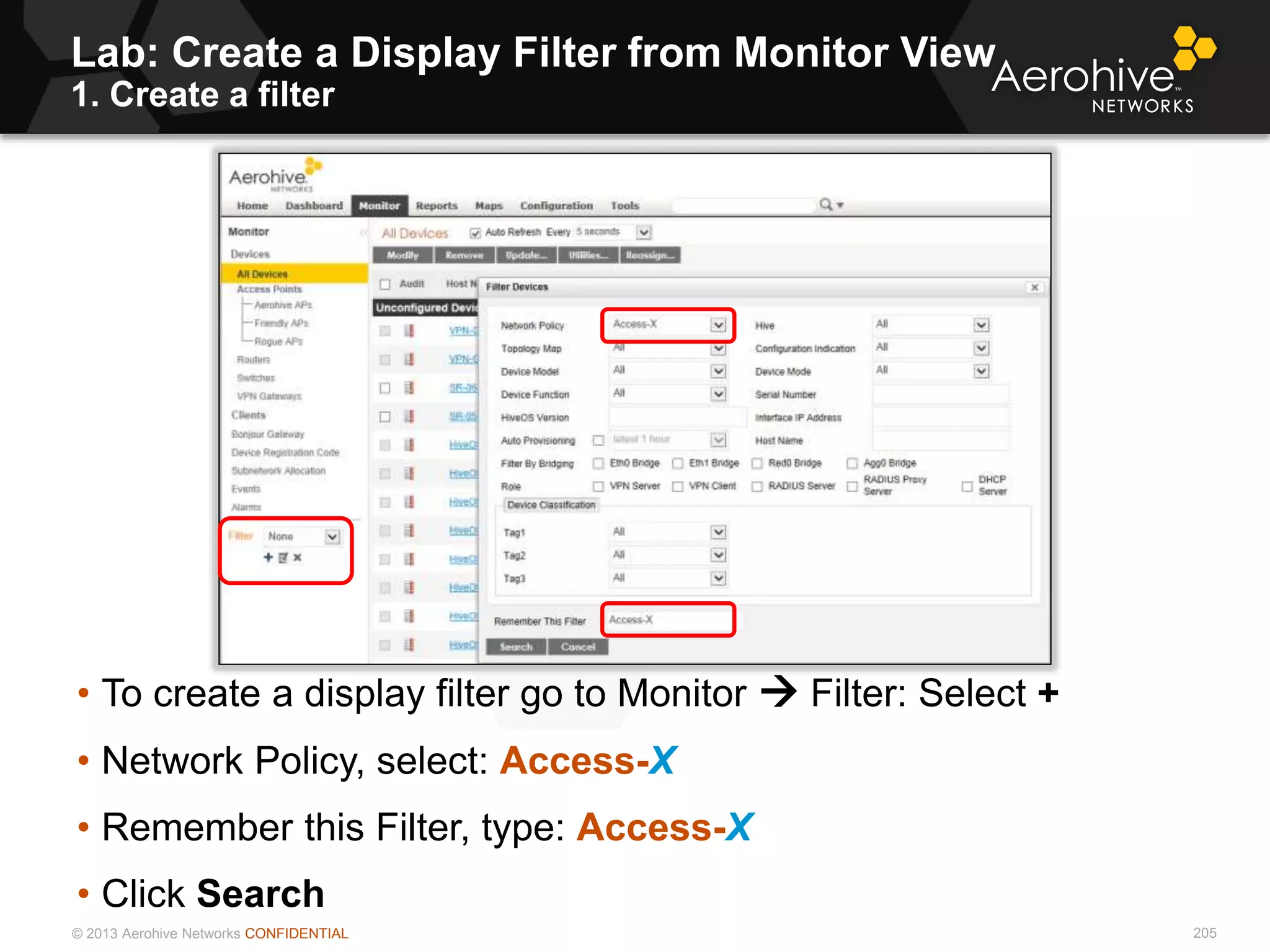Select the Monitor tab
1270x952 pixels.
click(380, 206)
